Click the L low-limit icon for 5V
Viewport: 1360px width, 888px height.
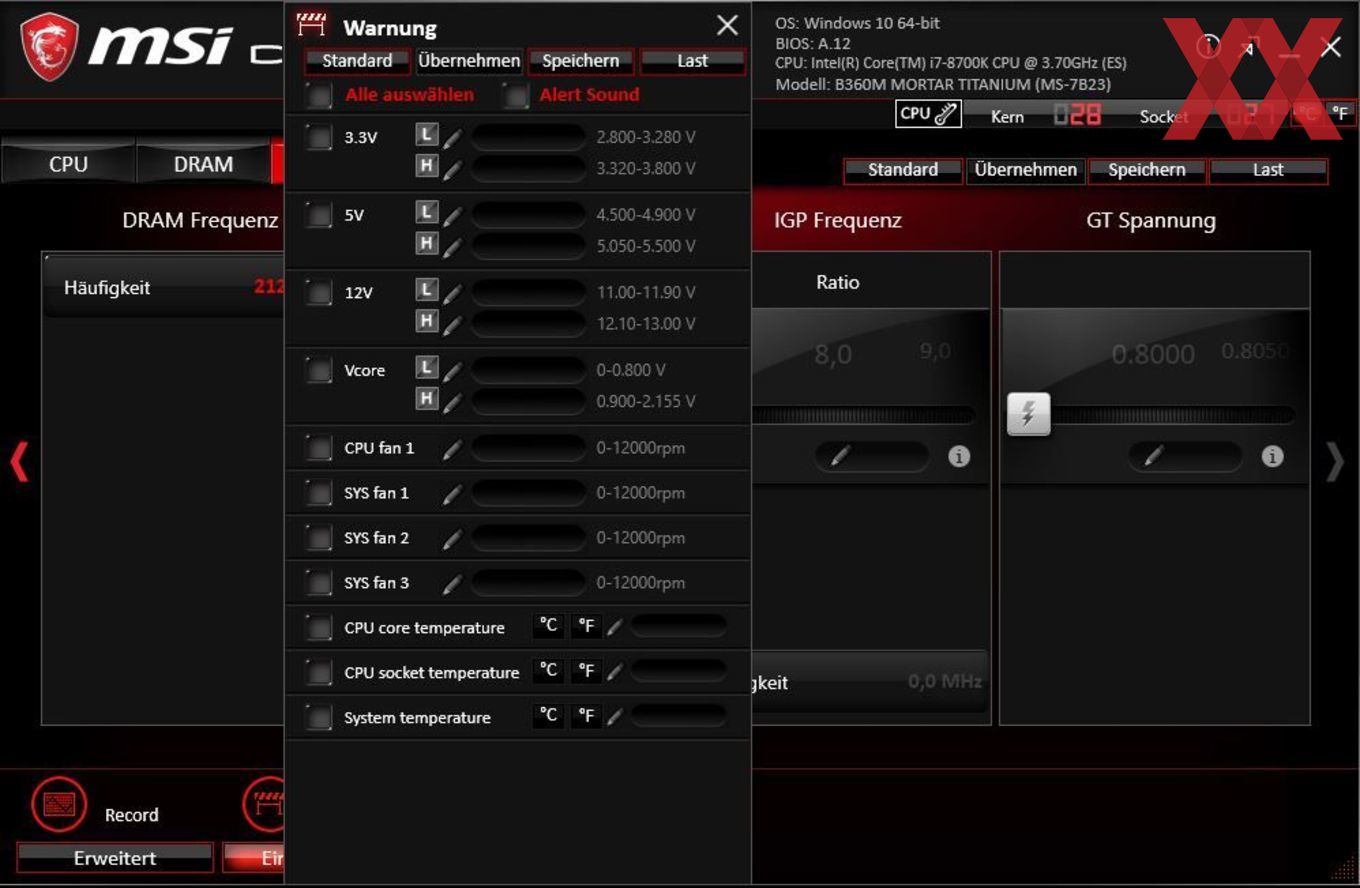427,212
